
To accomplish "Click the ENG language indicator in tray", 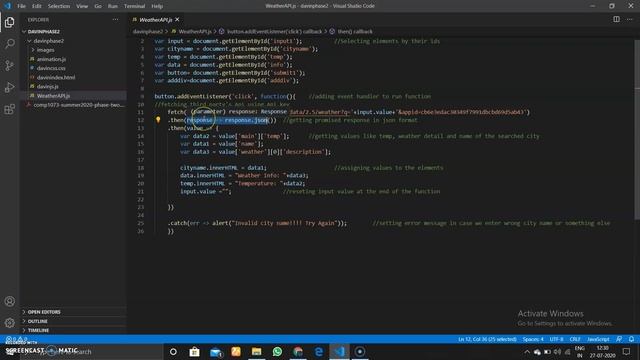I will 580,351.
